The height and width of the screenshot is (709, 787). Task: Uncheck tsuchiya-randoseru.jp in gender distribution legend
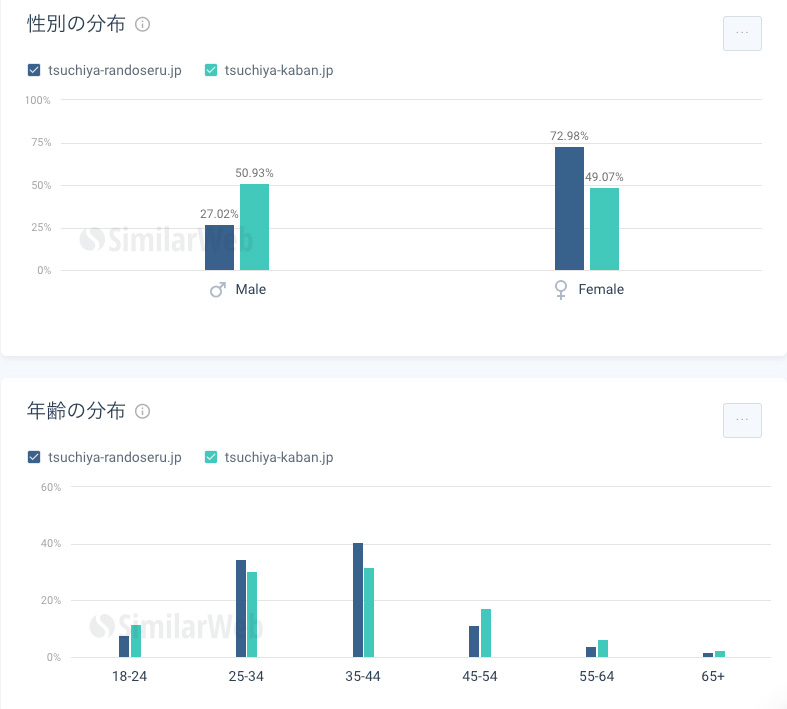(35, 70)
